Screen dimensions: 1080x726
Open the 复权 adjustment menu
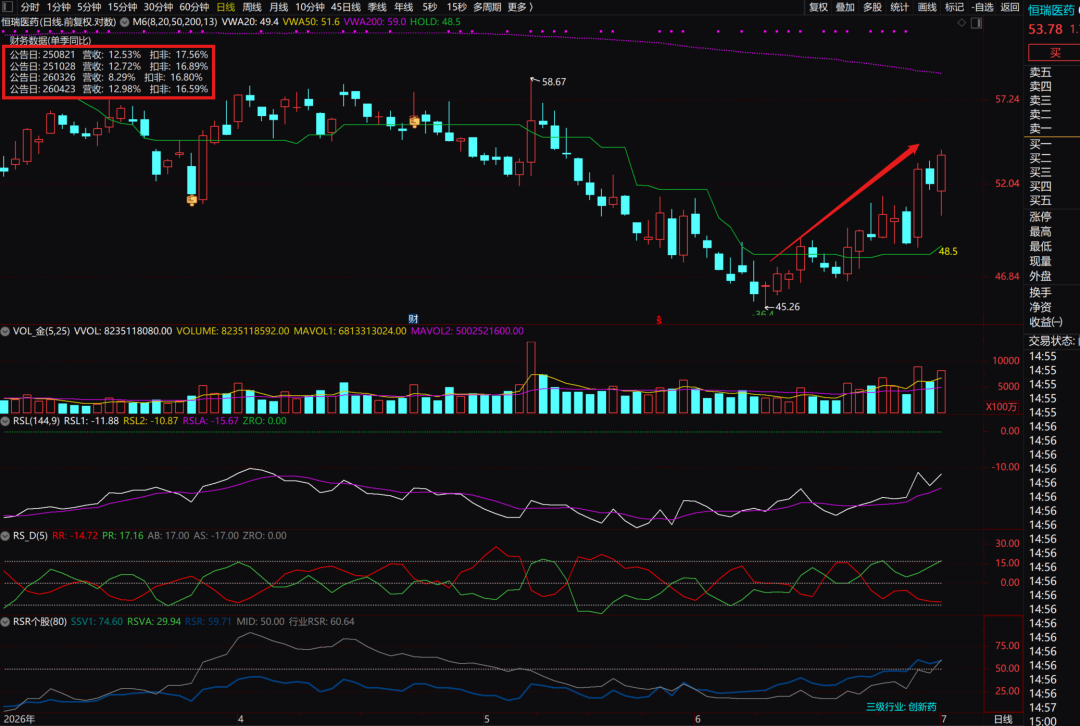point(818,7)
